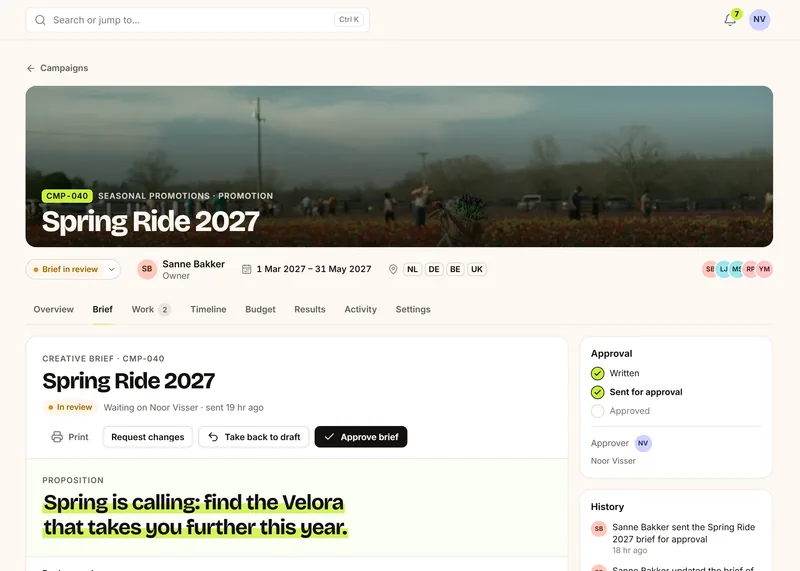Click Request changes button
Image resolution: width=800 pixels, height=571 pixels.
(147, 437)
